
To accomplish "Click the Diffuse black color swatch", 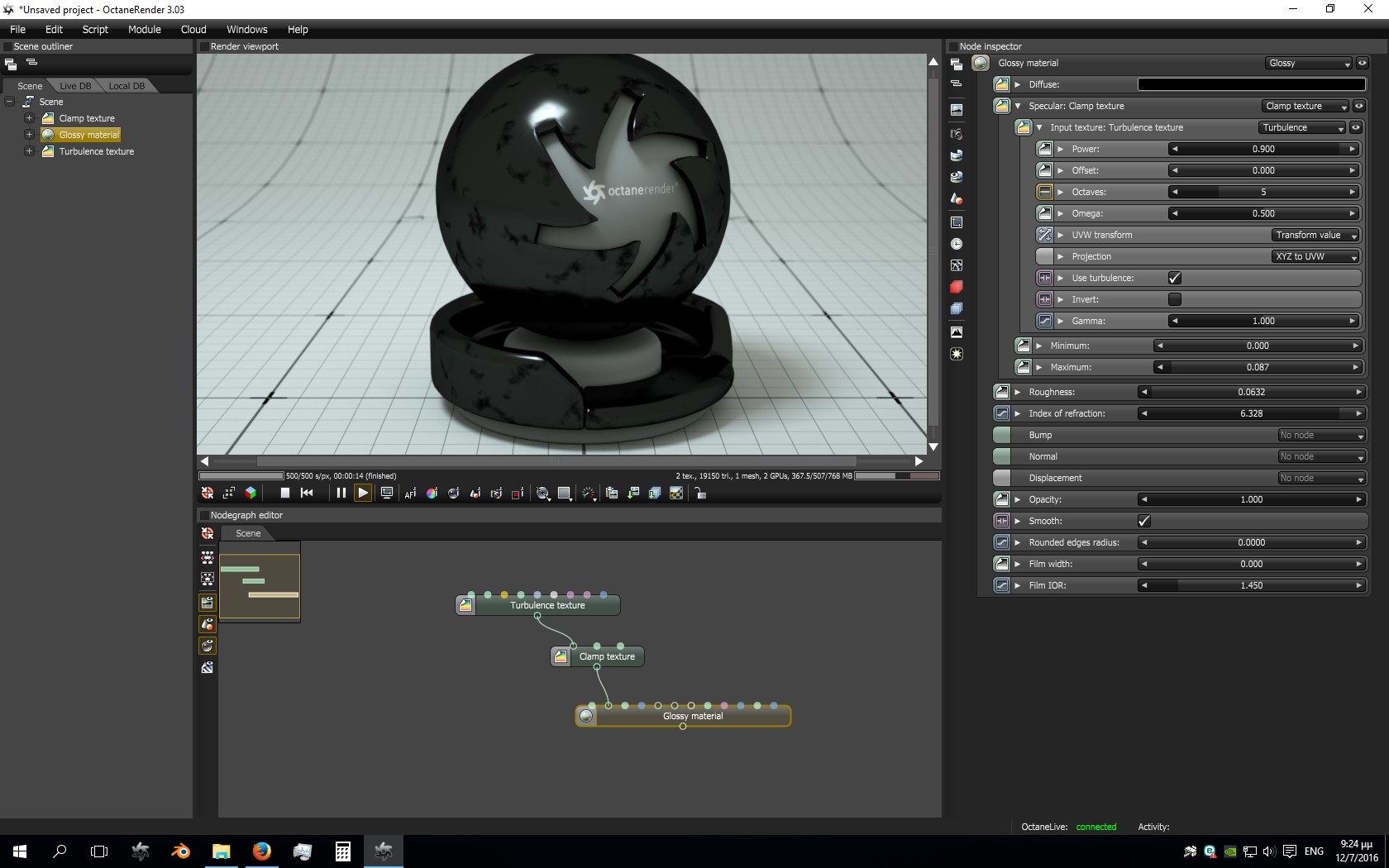I will tap(1252, 84).
